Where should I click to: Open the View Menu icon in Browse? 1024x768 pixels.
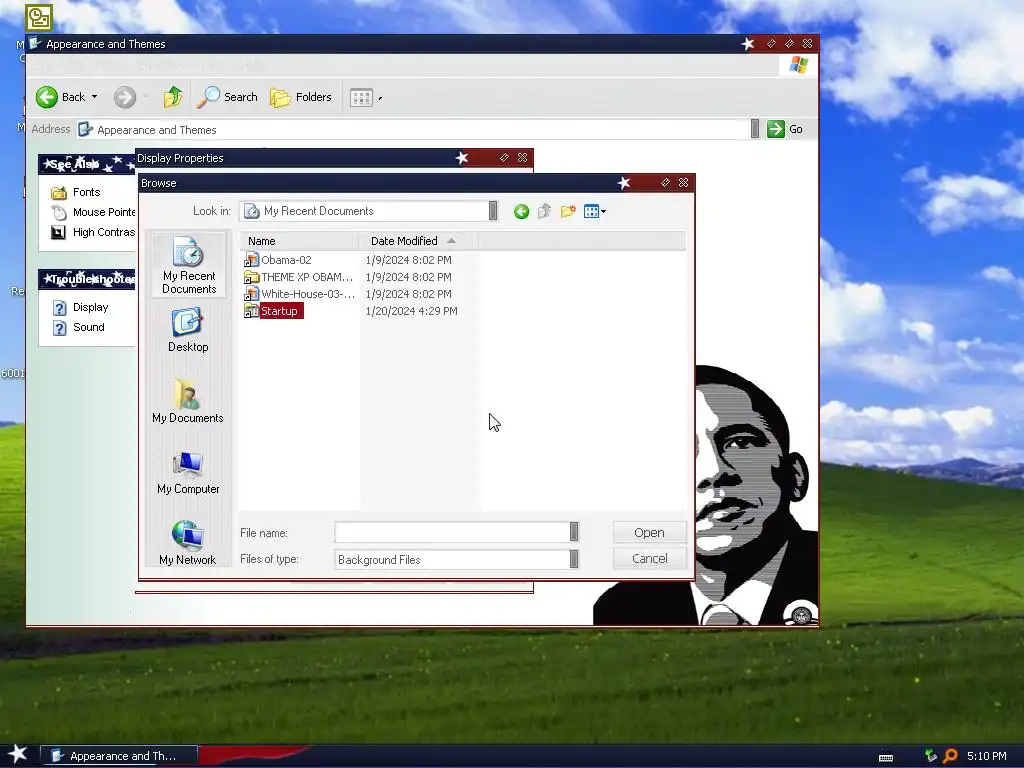[x=594, y=212]
